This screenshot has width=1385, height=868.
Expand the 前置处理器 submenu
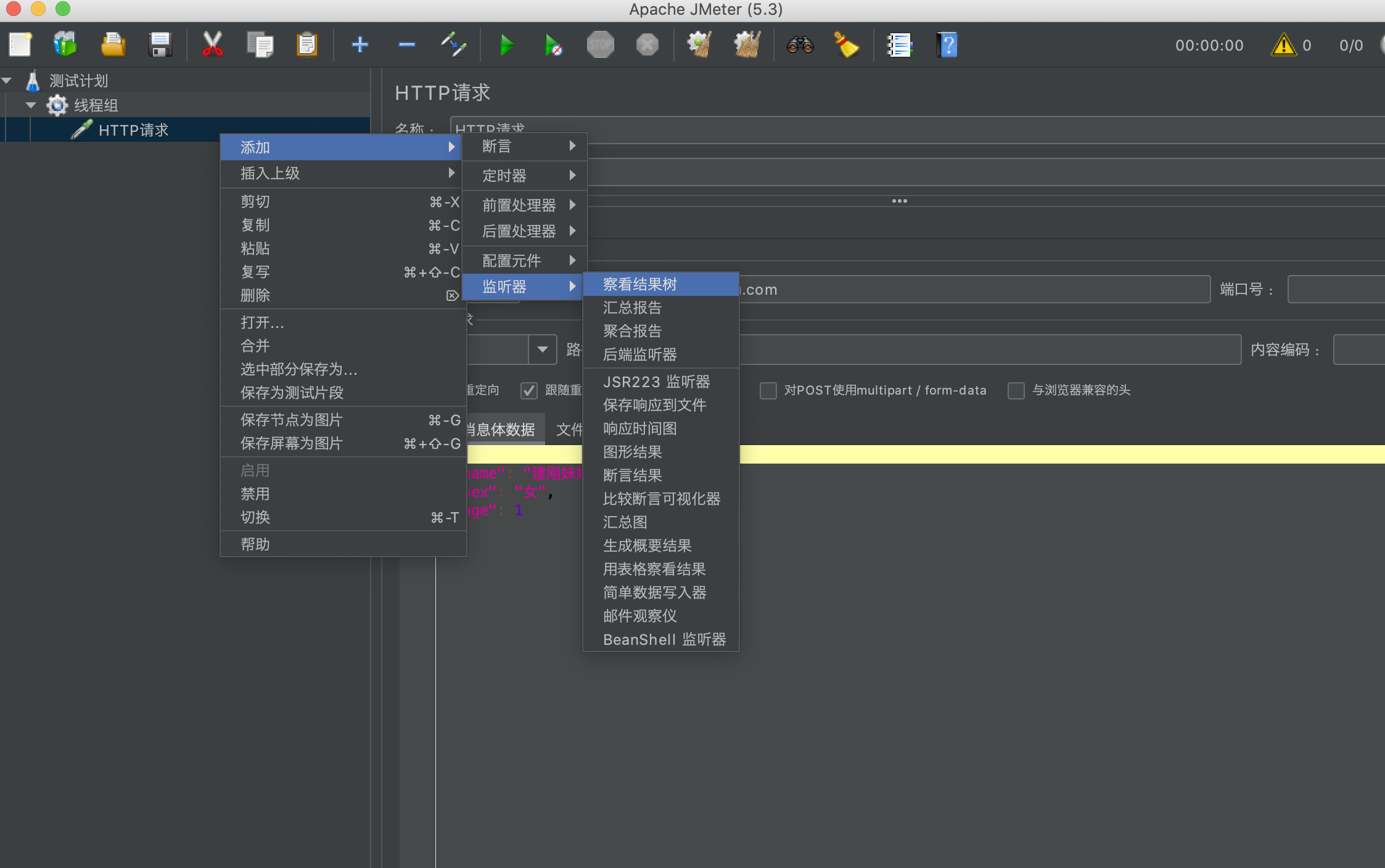(x=524, y=205)
